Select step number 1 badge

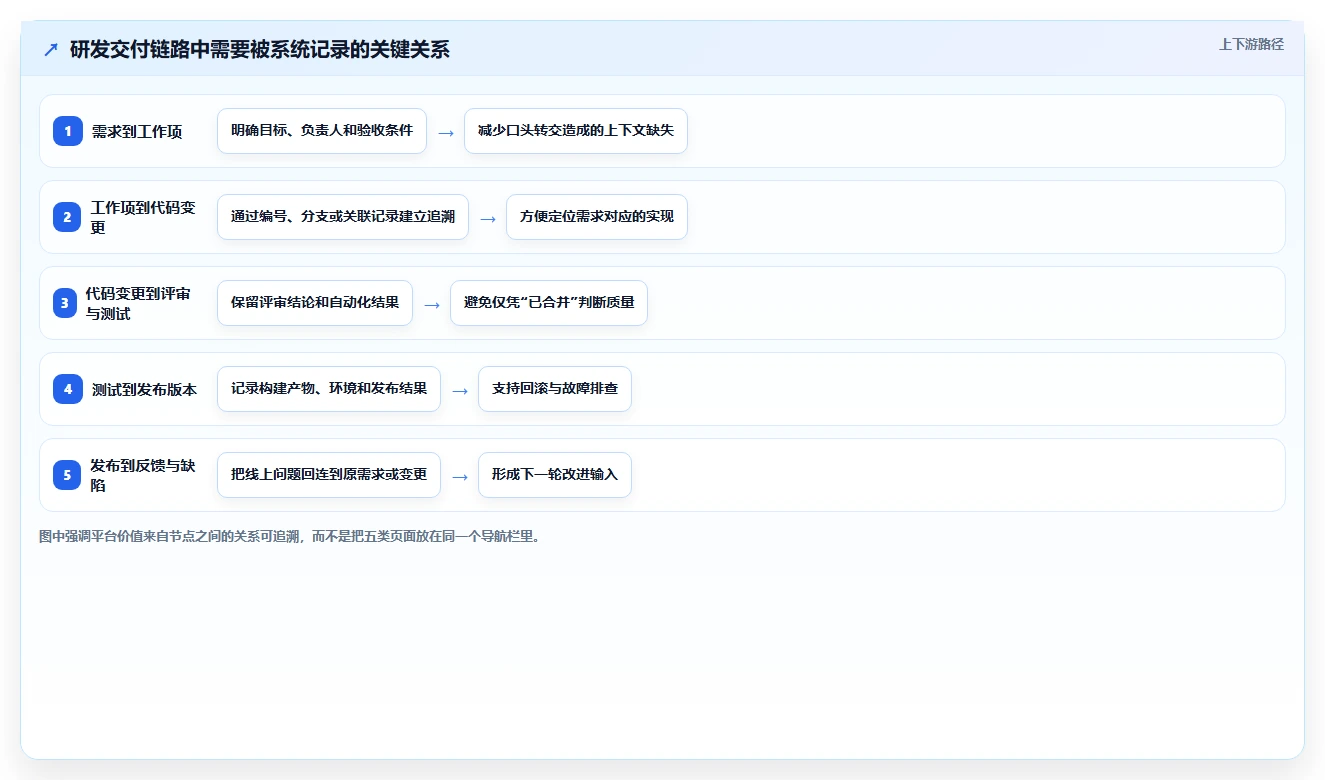click(68, 131)
